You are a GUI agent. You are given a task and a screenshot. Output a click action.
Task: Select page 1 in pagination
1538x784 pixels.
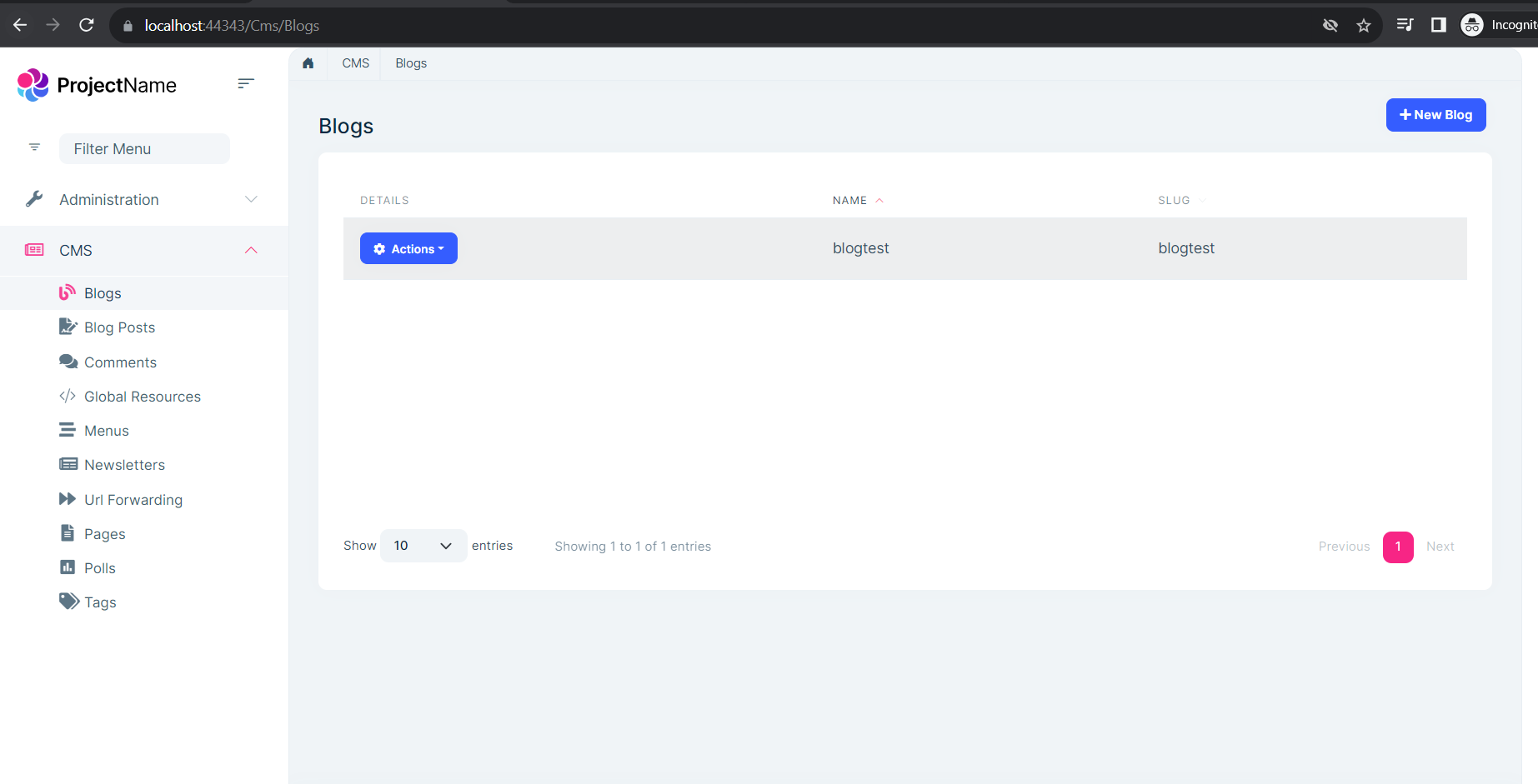coord(1398,547)
